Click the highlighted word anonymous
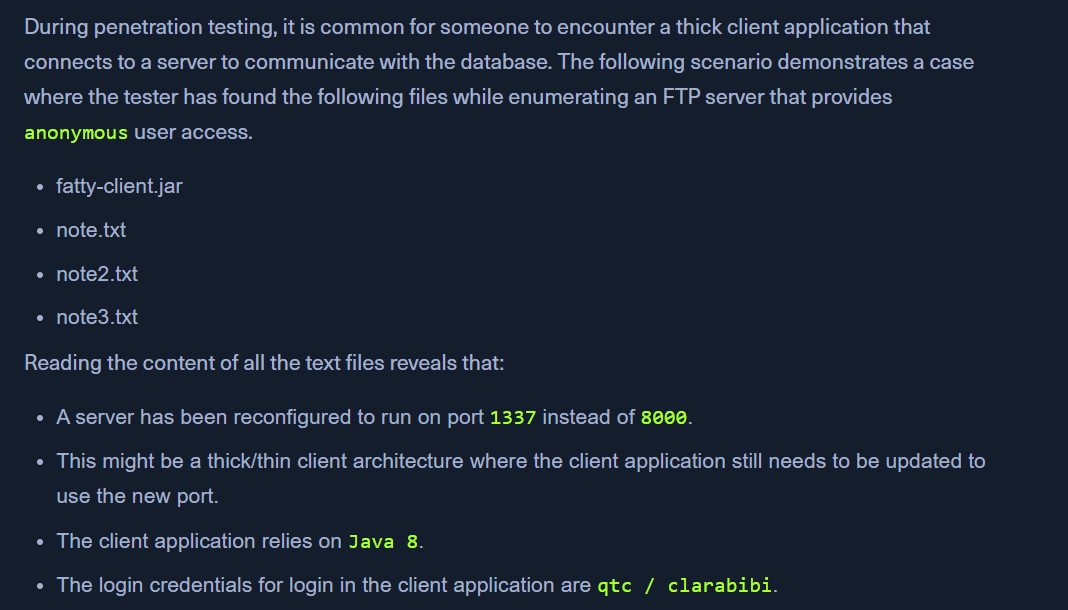1068x610 pixels. point(76,132)
